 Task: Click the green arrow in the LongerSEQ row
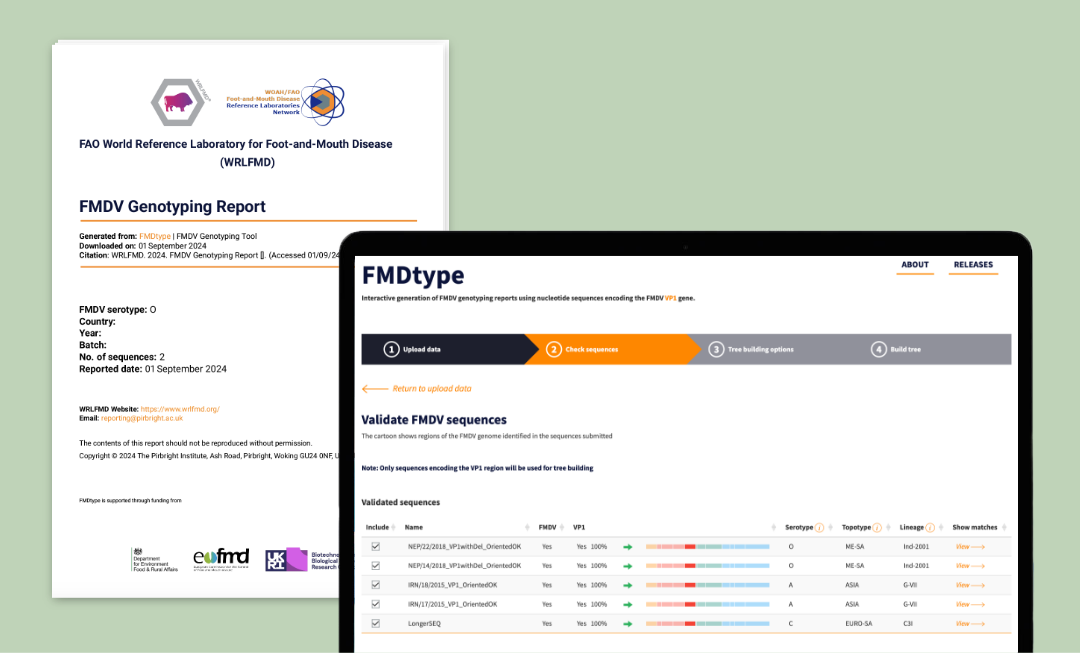[x=627, y=624]
